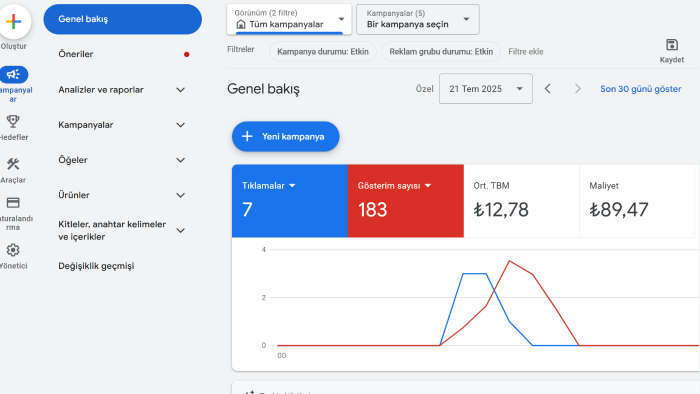The height and width of the screenshot is (394, 700).
Task: Open the 21 Tem 2025 date dropdown
Action: pos(485,88)
